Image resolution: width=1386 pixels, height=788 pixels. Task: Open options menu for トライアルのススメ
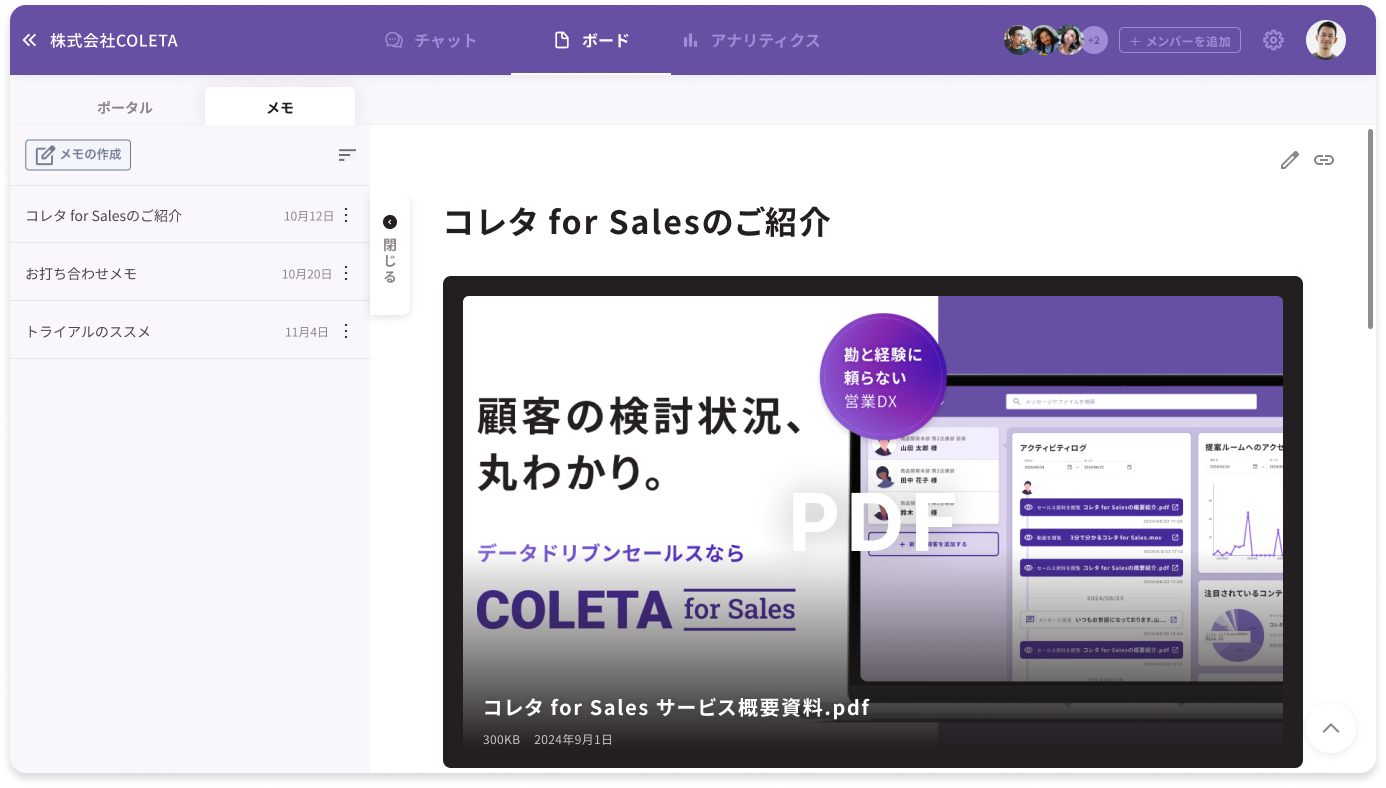346,331
